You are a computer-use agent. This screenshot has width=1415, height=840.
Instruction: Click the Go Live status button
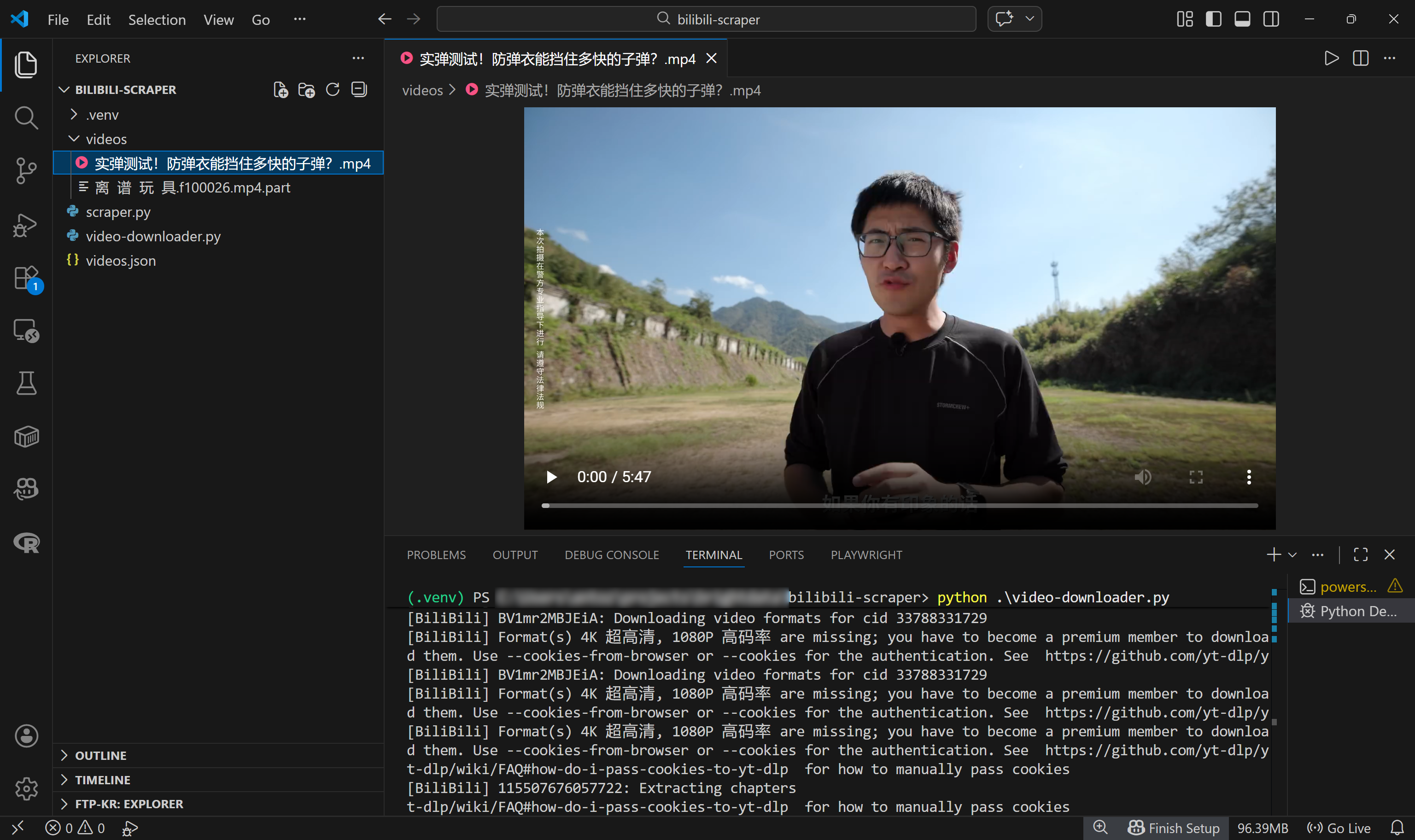tap(1339, 828)
